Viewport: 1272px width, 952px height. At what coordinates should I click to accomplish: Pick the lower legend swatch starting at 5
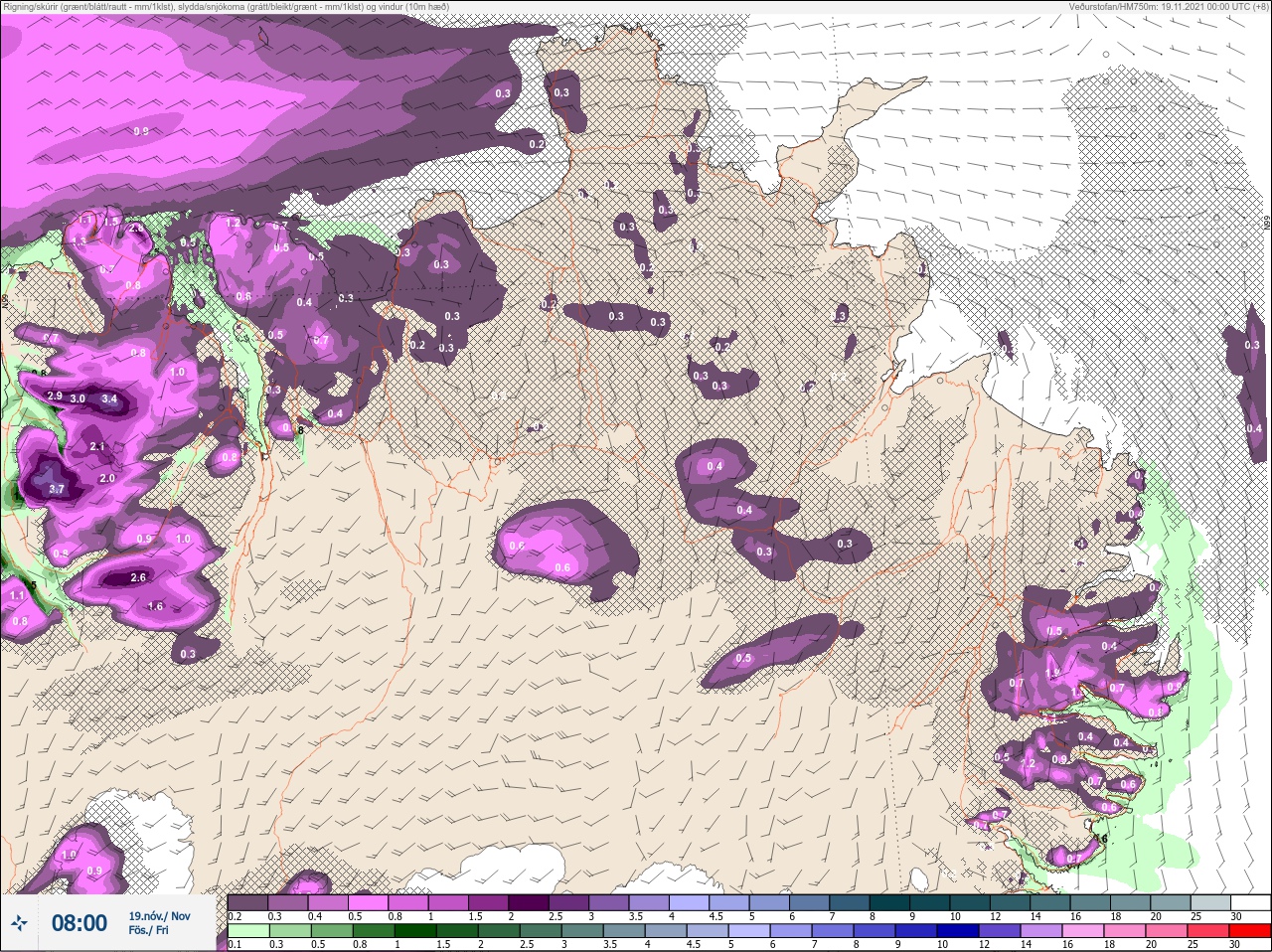tap(747, 931)
